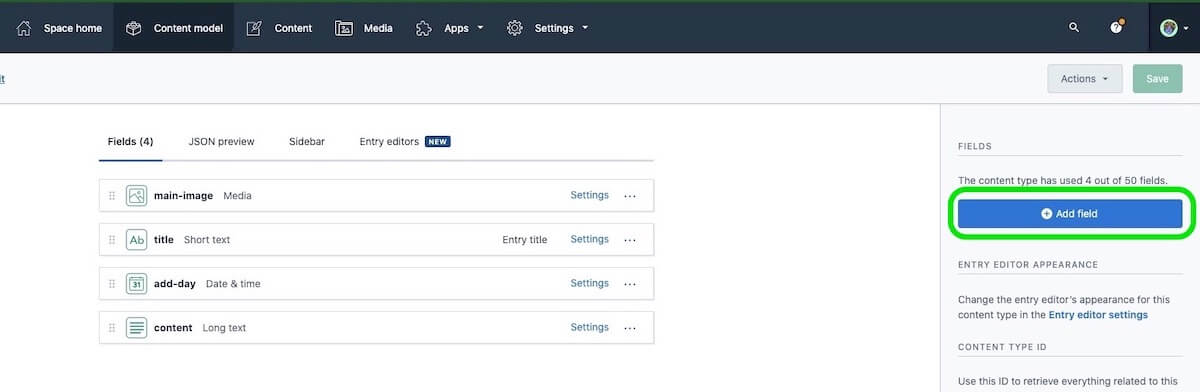Open the Media section
Screen dimensions: 1200x392
tap(364, 28)
